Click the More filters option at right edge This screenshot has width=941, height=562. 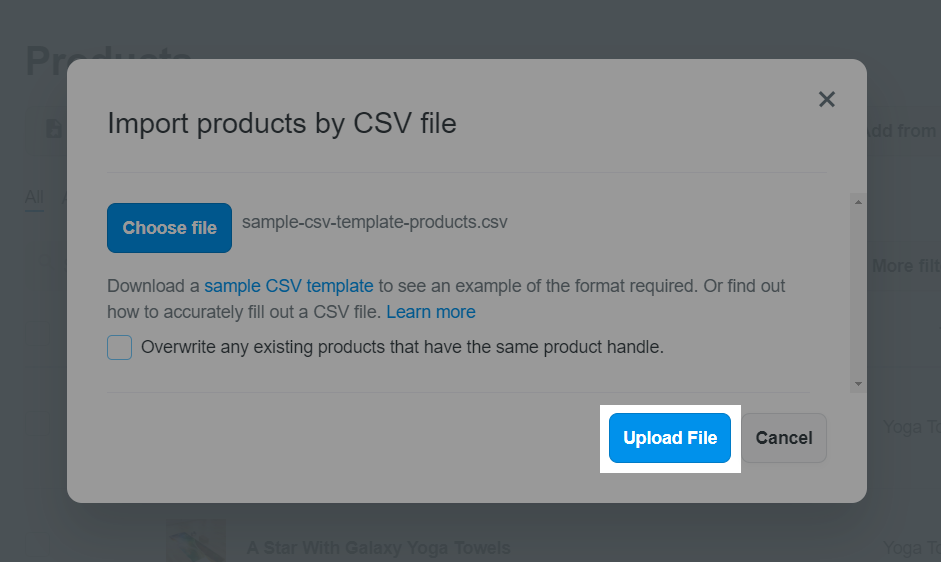tap(905, 266)
